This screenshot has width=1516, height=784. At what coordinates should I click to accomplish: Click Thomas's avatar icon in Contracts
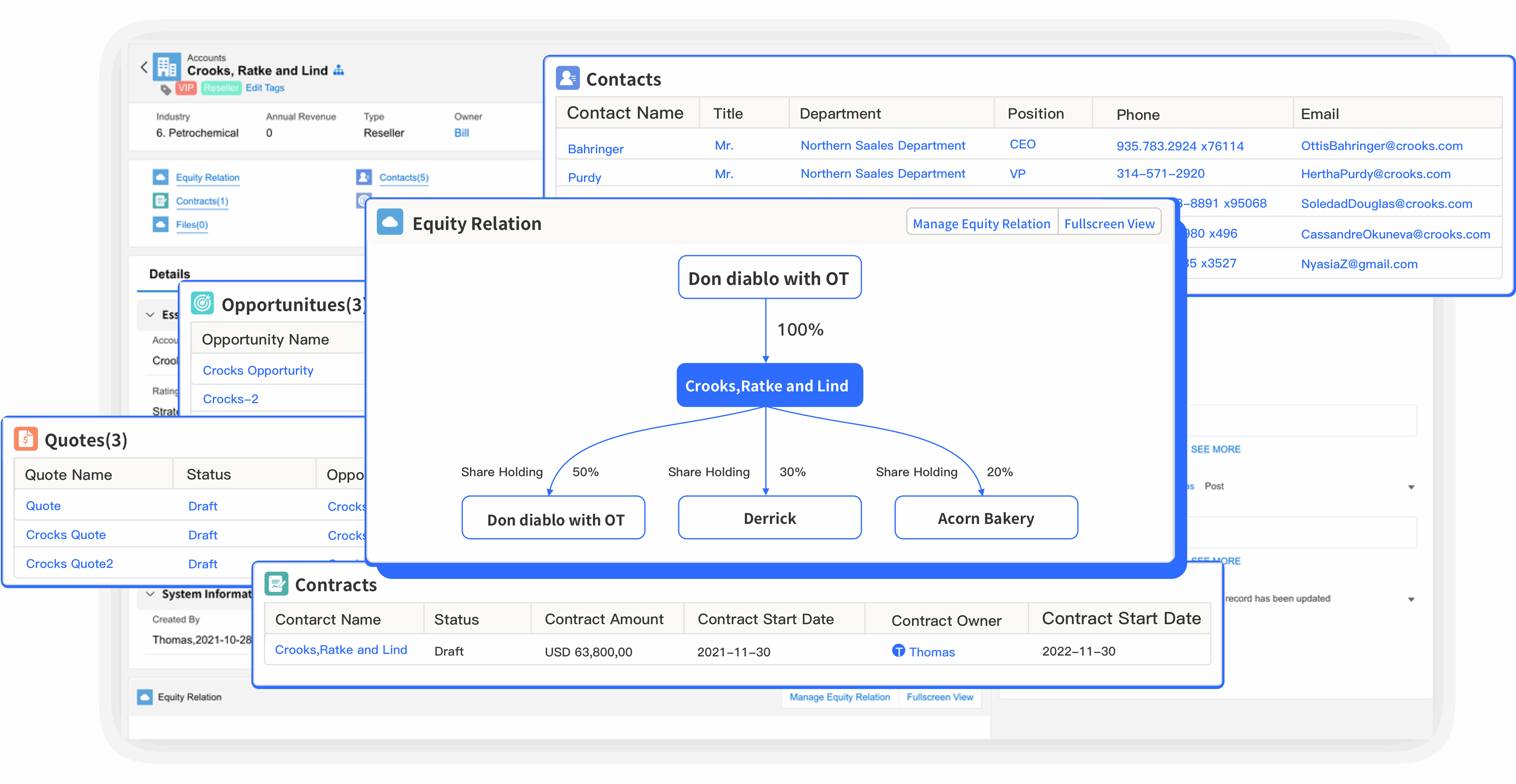pyautogui.click(x=898, y=651)
